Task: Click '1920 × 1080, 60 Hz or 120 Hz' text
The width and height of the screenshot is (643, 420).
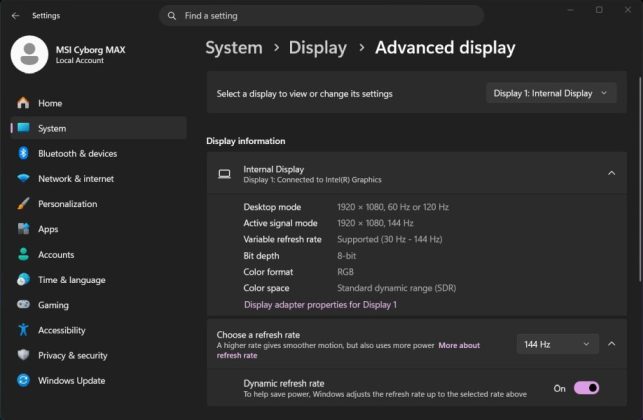Action: (x=393, y=207)
